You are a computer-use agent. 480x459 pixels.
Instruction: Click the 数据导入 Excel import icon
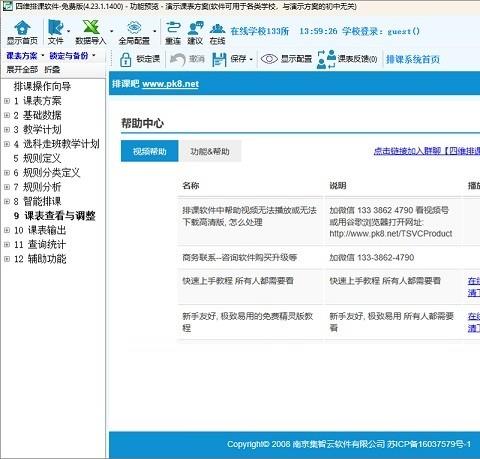click(91, 27)
